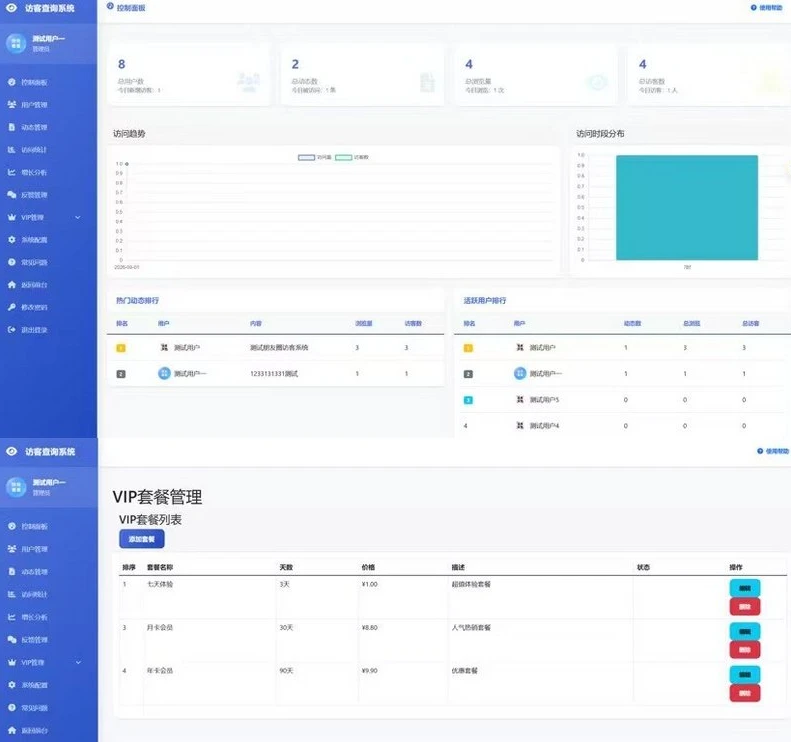Click the 测试用户一 avatar in the dashboard sidebar
This screenshot has height=742, width=791.
(16, 43)
